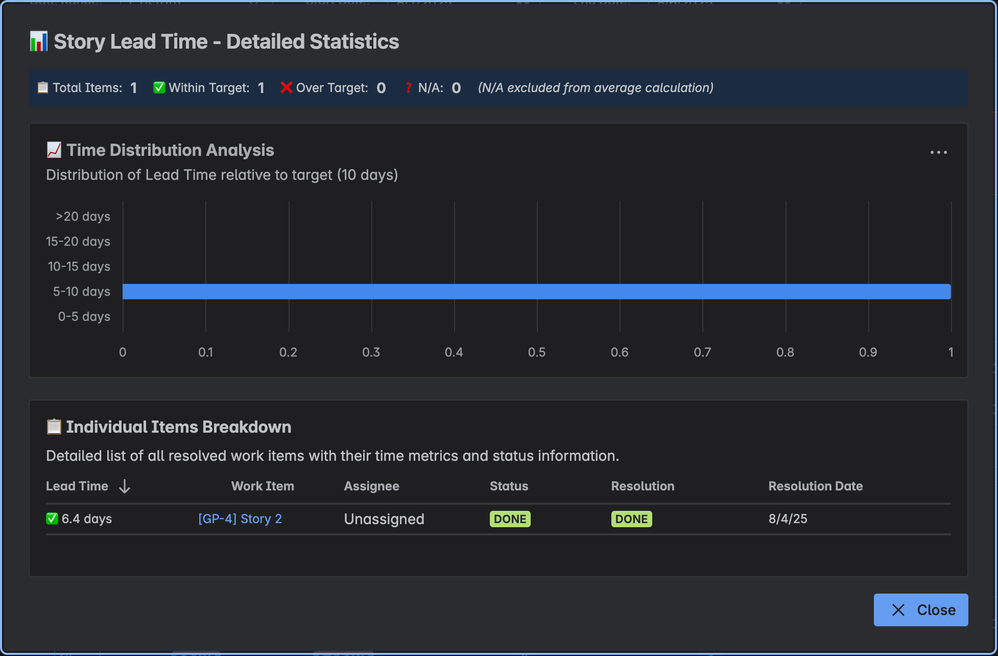The image size is (998, 656).
Task: Click the Status column header
Action: coord(510,487)
